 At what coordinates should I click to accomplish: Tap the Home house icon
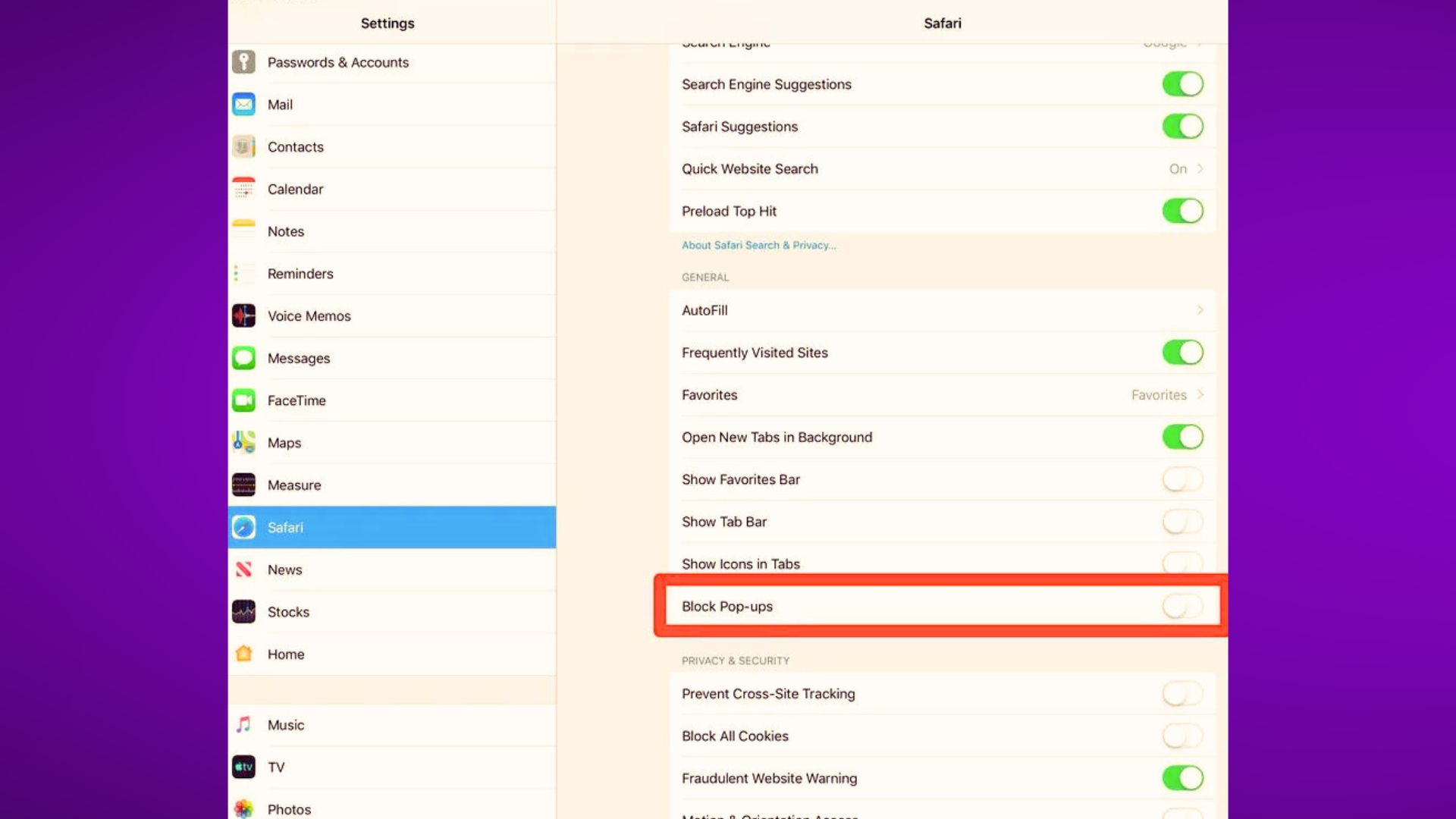[243, 654]
